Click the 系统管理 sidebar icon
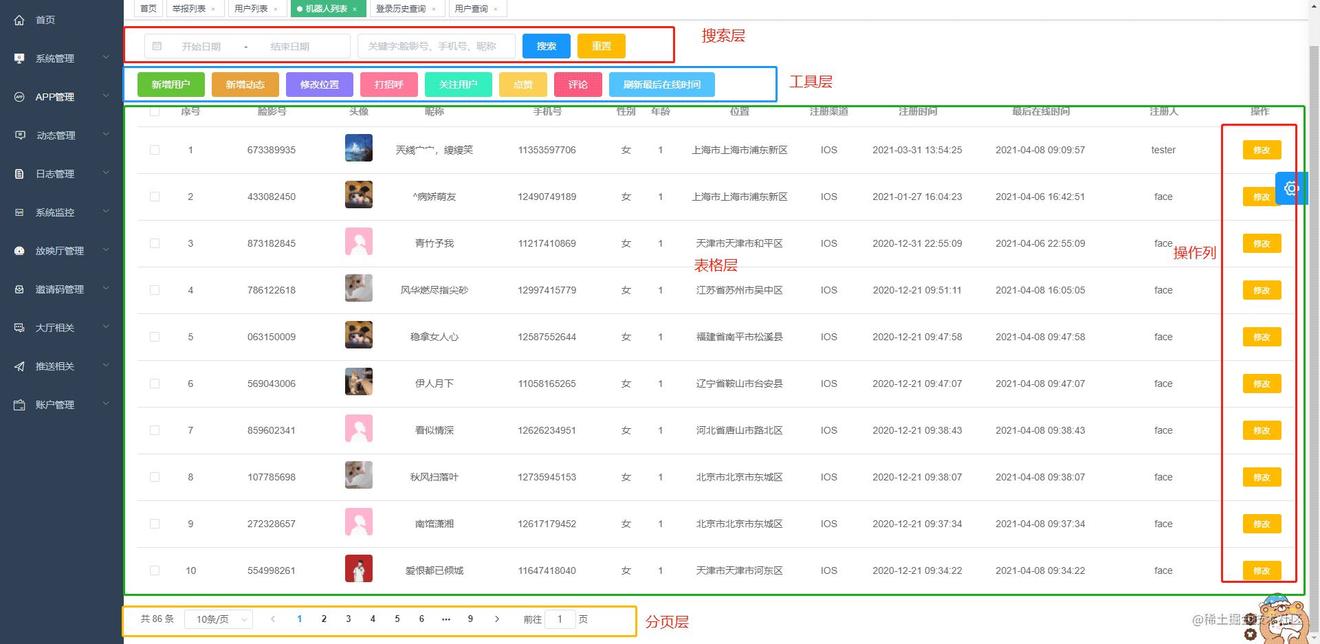1320x644 pixels. click(x=19, y=58)
